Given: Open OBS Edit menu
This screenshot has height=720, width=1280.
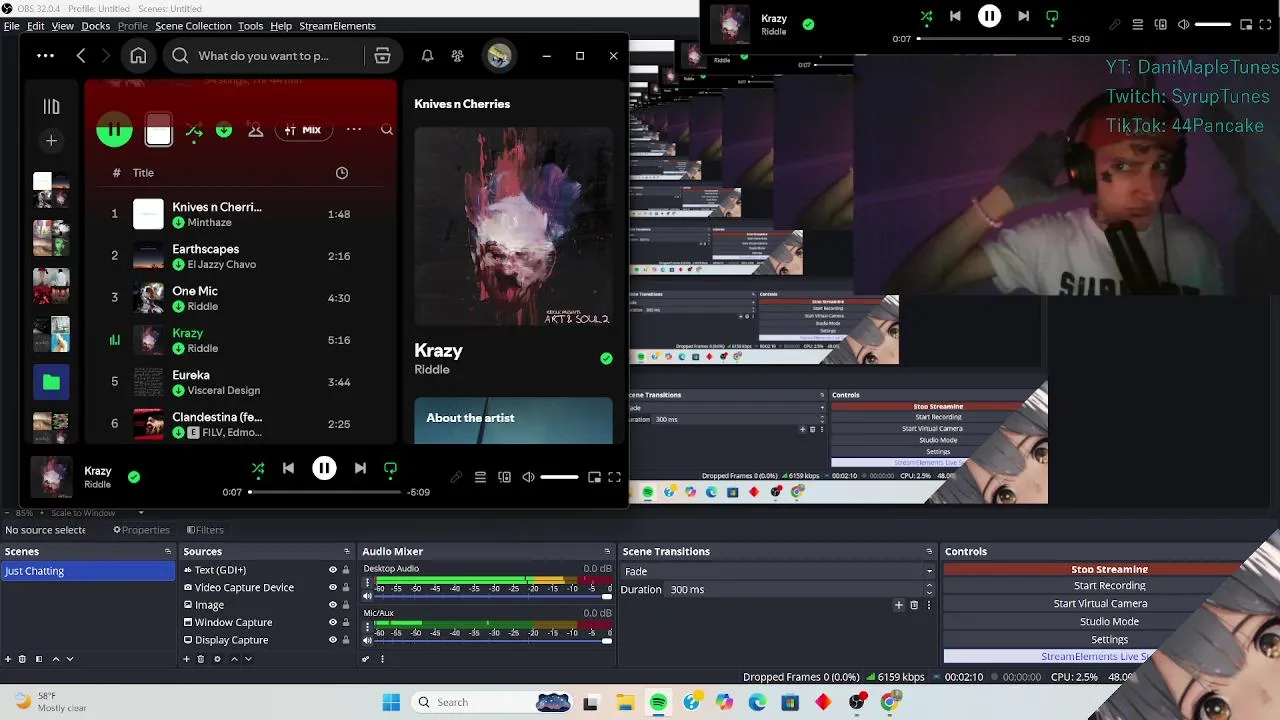Looking at the screenshot, I should coord(35,26).
